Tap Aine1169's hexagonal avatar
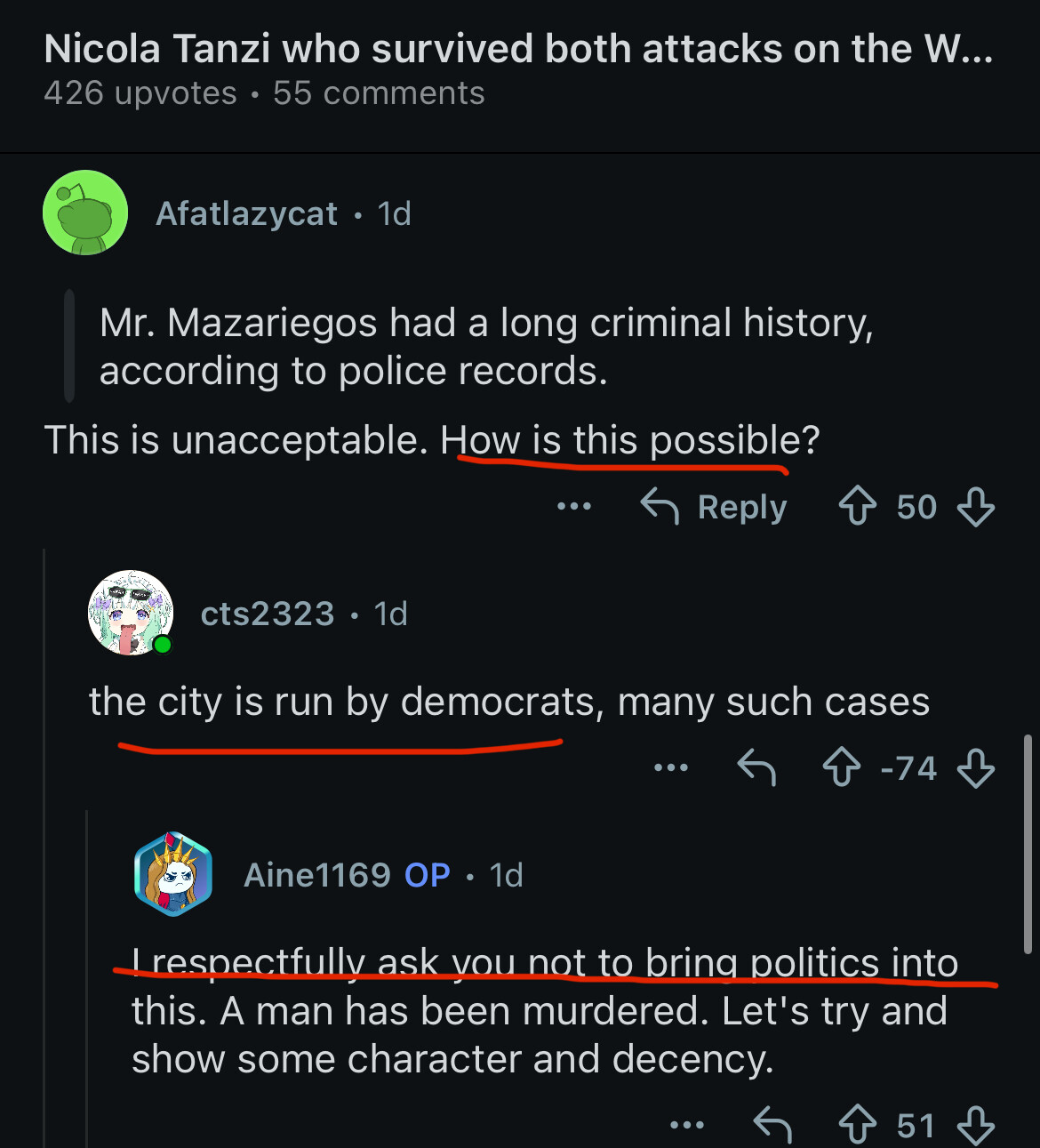The image size is (1040, 1148). tap(173, 874)
